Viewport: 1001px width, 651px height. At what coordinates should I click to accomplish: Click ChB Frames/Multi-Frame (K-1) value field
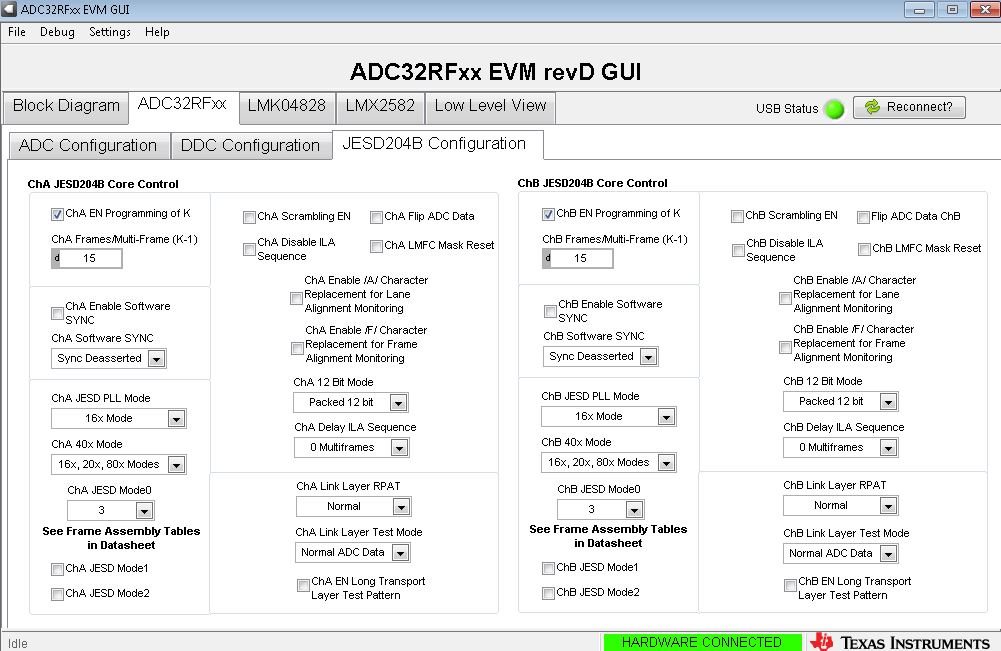tap(582, 258)
